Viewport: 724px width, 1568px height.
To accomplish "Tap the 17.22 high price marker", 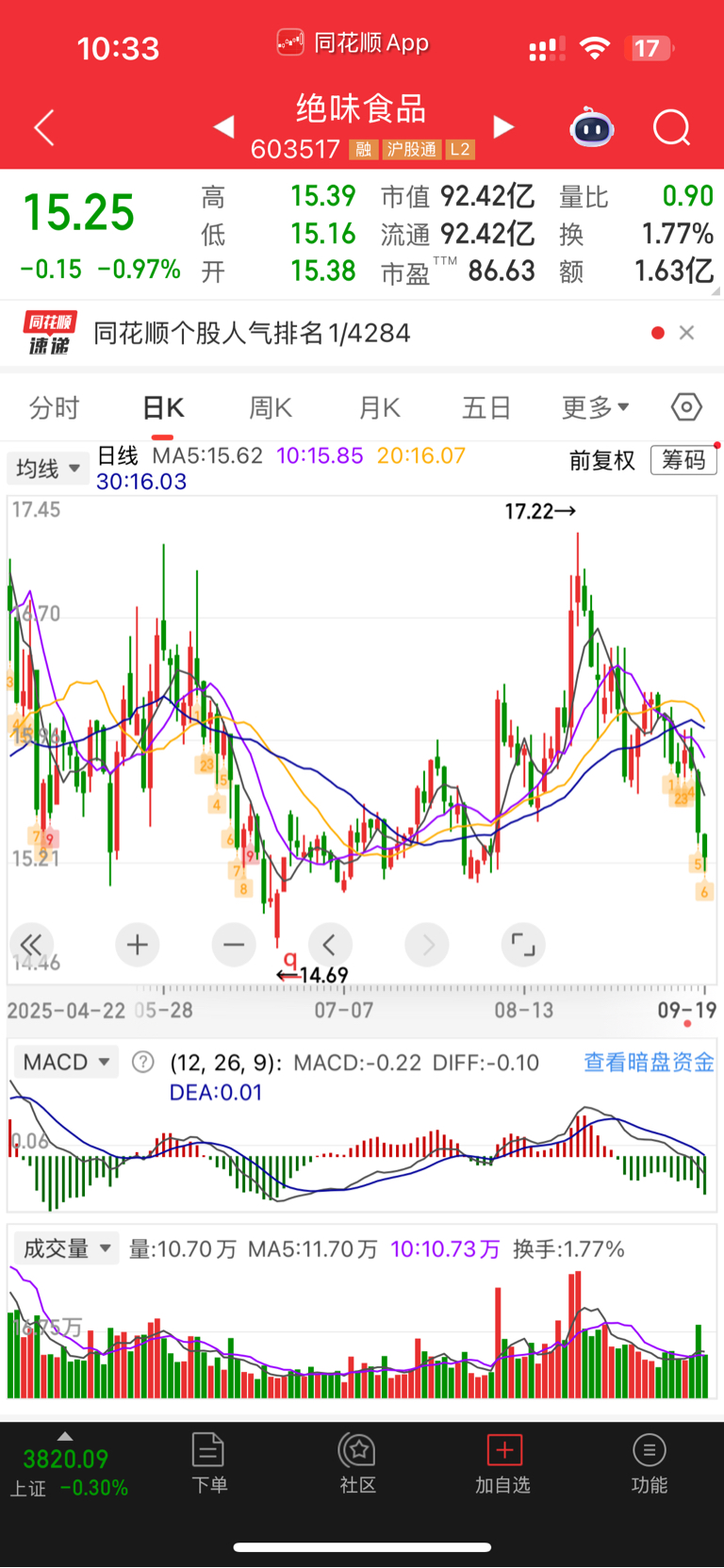I will (540, 511).
